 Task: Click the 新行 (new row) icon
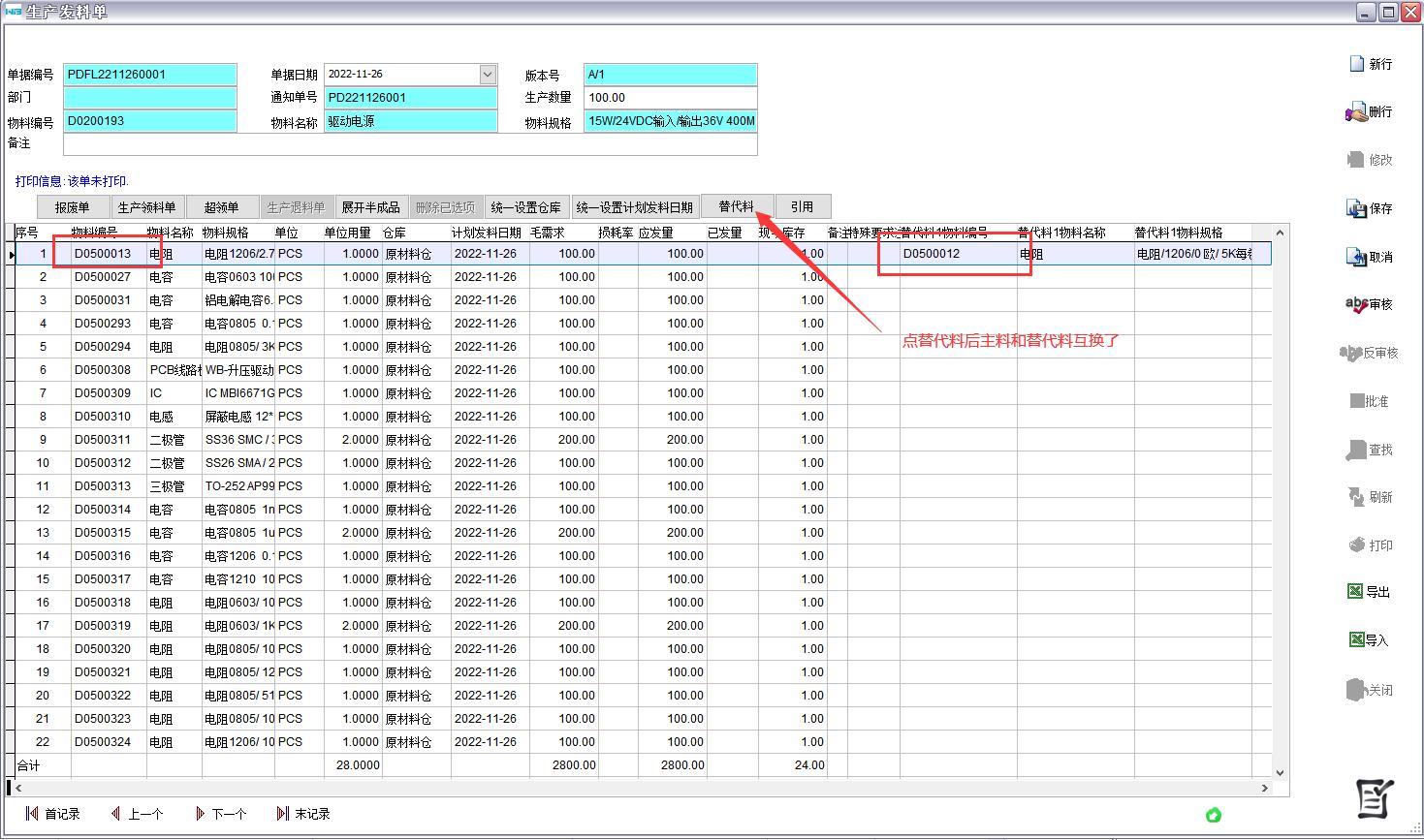(x=1357, y=64)
